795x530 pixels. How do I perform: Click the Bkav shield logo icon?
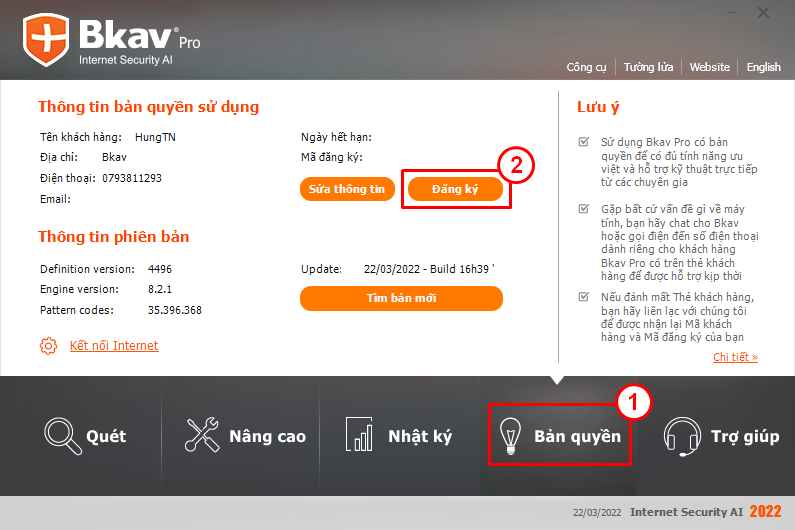pyautogui.click(x=46, y=40)
